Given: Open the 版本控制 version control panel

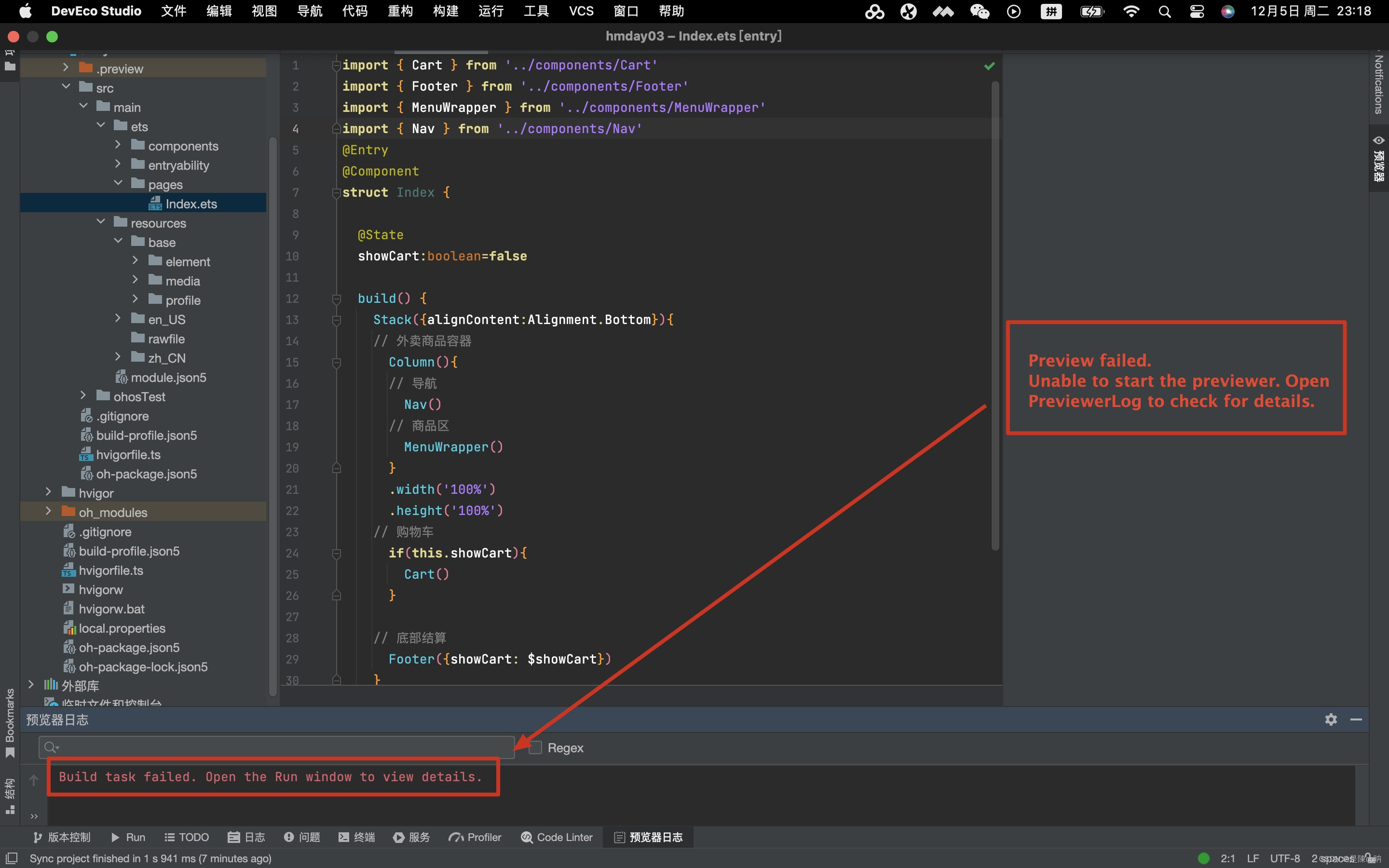Looking at the screenshot, I should point(62,837).
